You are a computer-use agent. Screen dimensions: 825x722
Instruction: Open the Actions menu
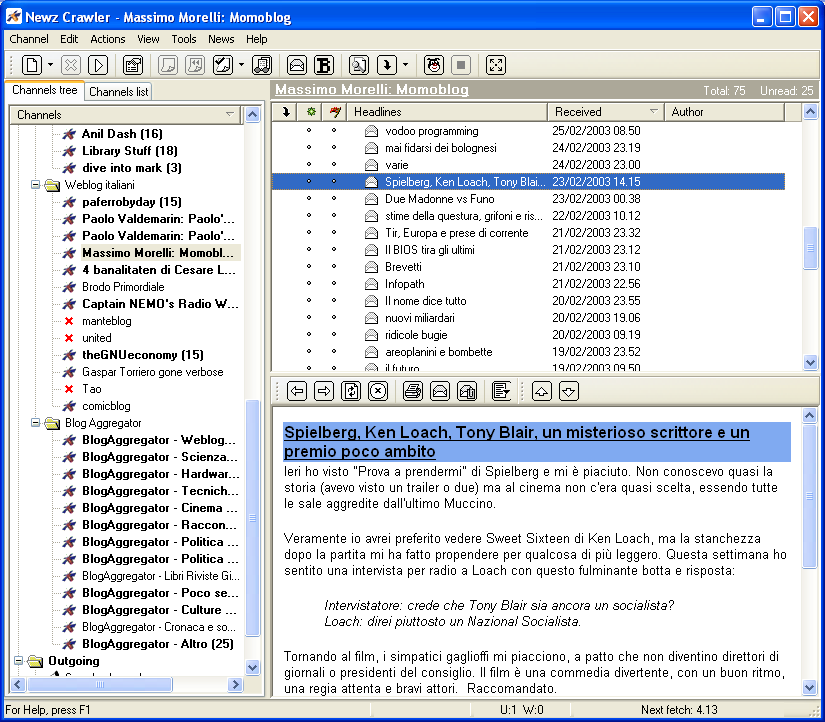tap(108, 39)
